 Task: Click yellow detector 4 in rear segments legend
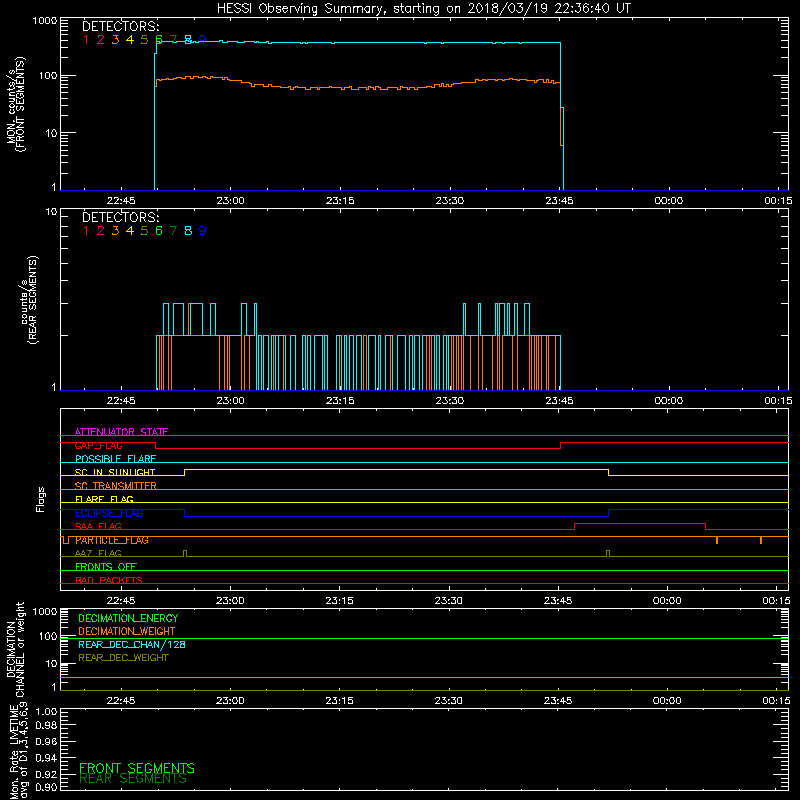tap(130, 231)
